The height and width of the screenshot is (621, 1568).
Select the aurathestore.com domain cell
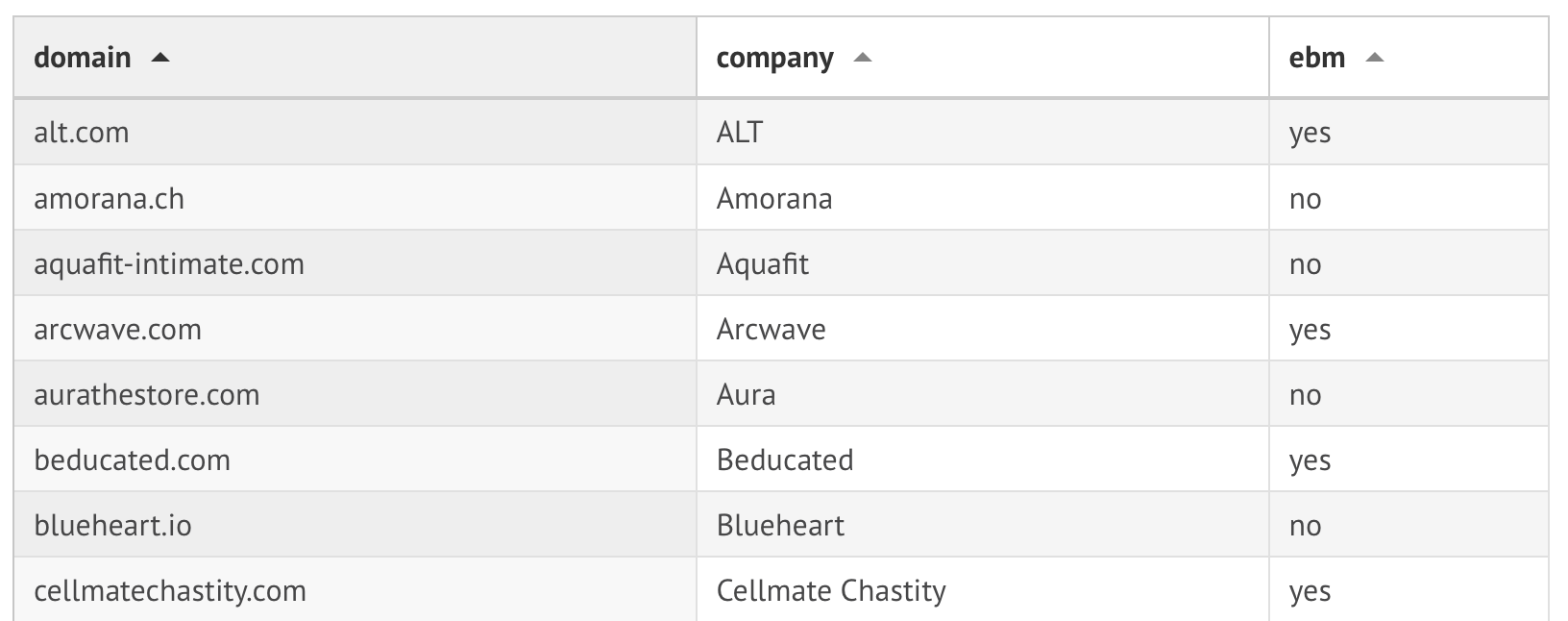point(147,395)
